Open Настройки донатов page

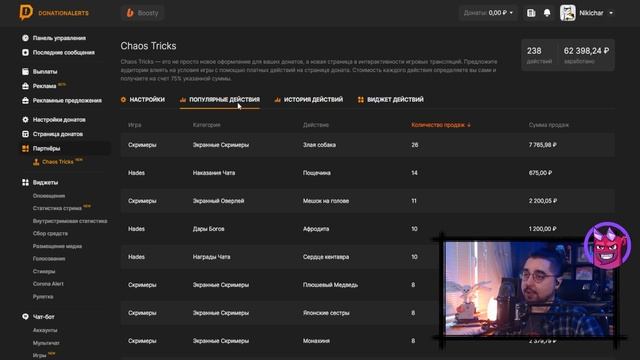pos(59,120)
